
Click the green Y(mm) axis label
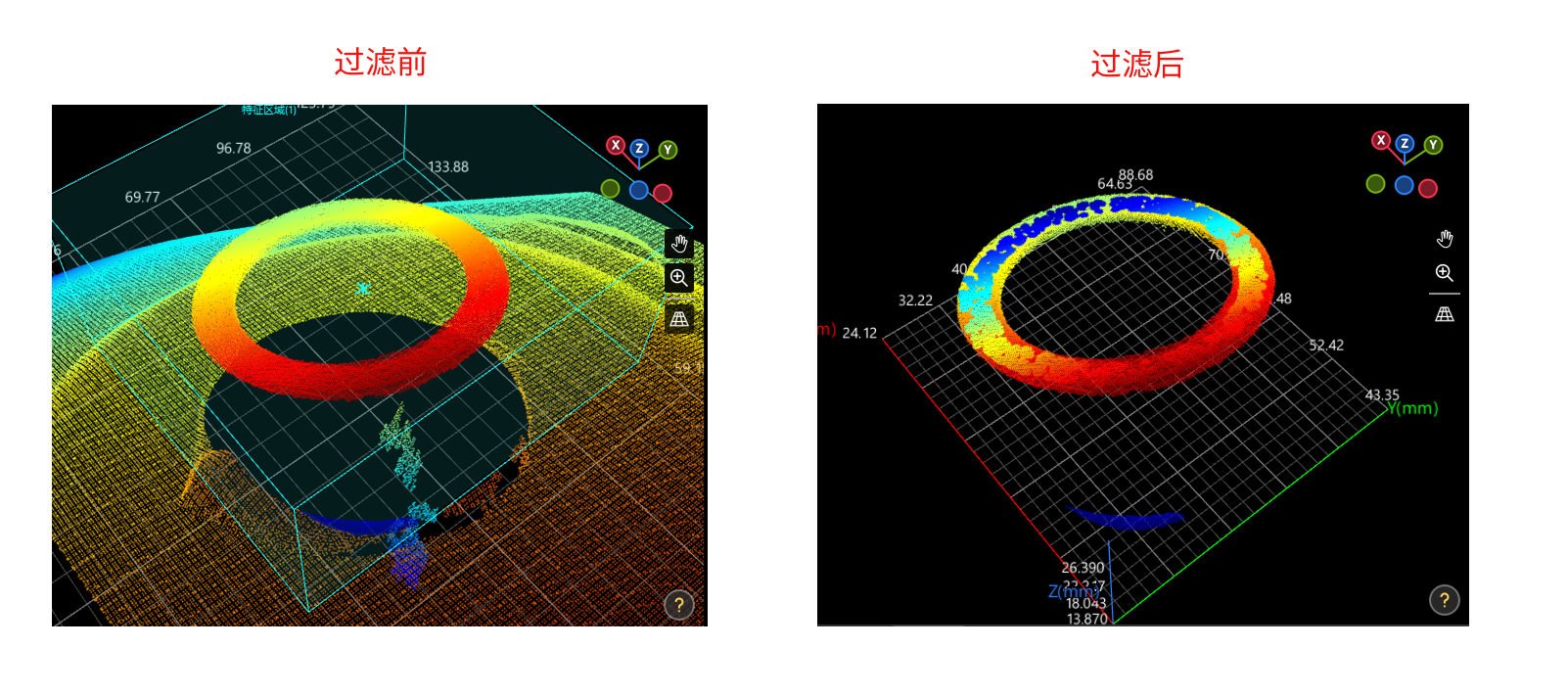1412,408
